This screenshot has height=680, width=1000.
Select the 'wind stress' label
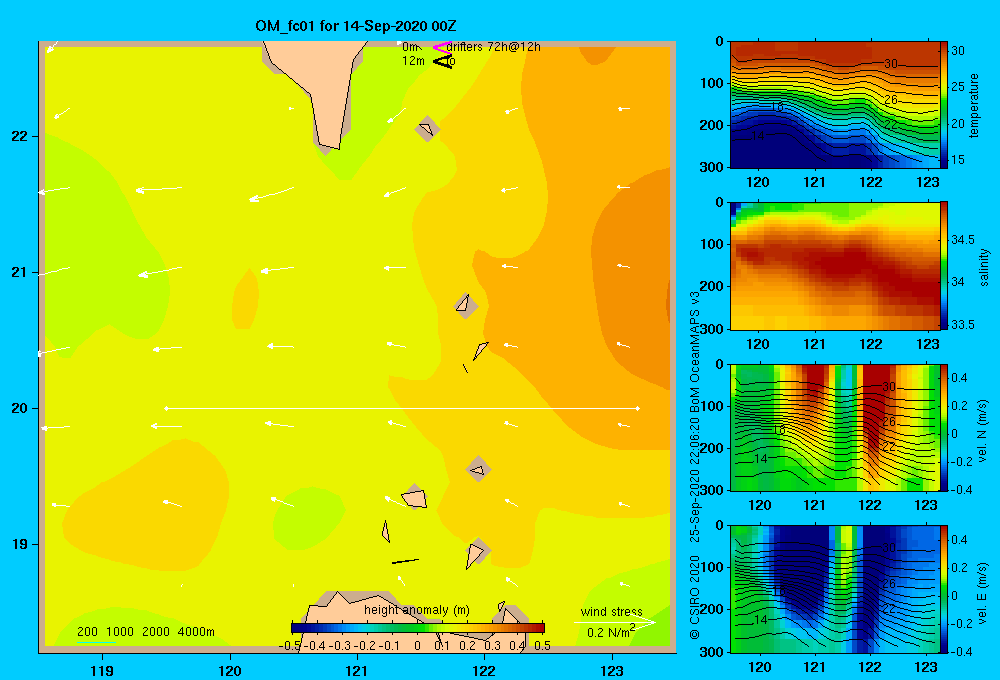[x=611, y=611]
